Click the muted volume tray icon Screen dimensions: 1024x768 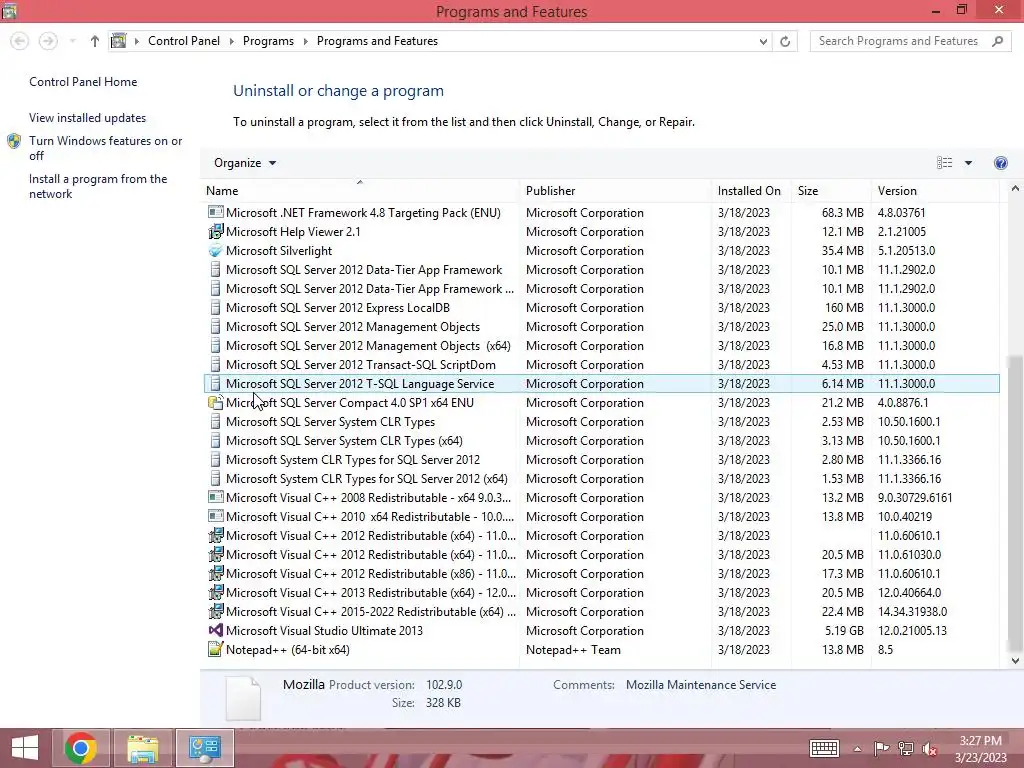[929, 748]
